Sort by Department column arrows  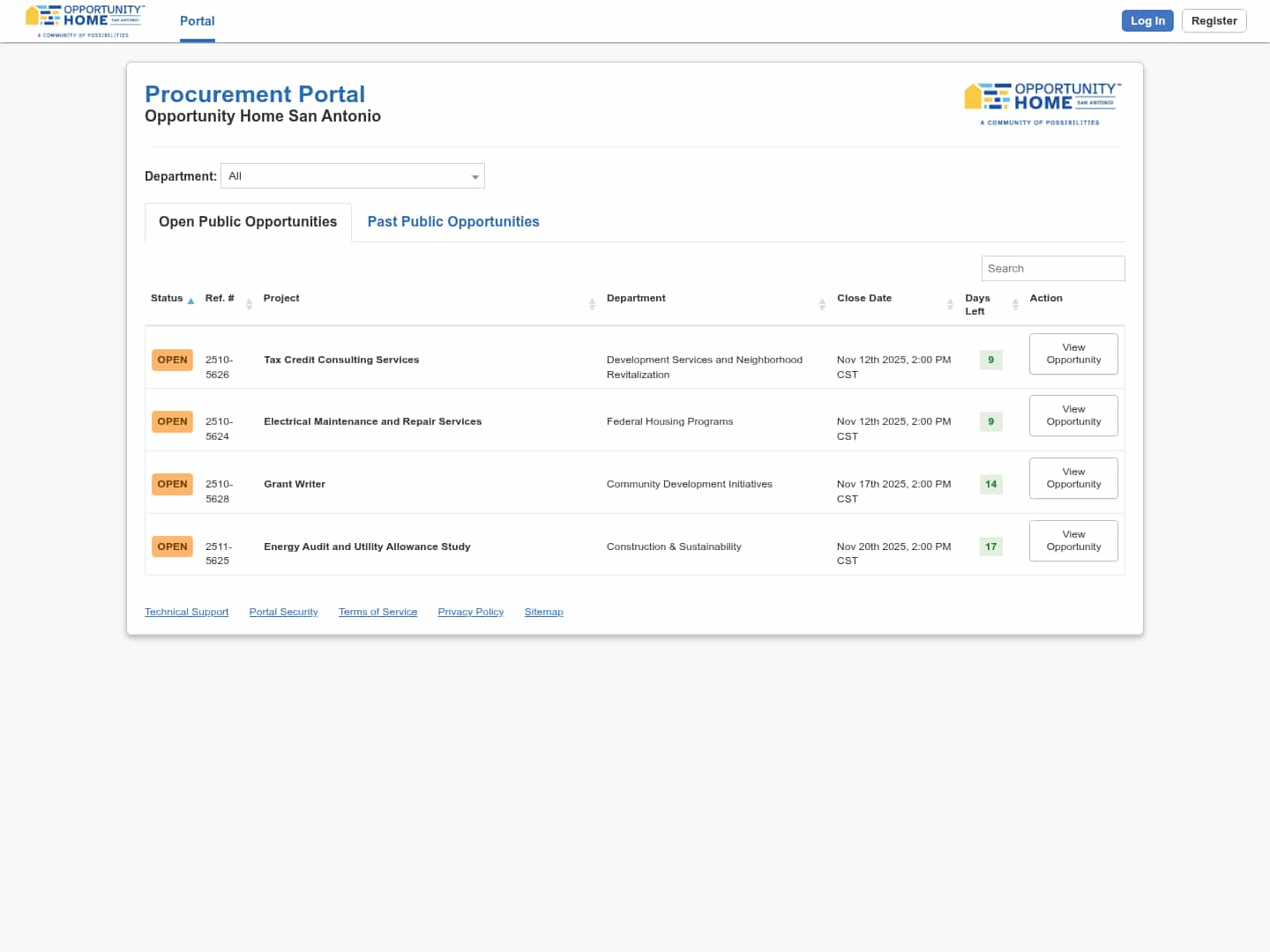(x=822, y=304)
